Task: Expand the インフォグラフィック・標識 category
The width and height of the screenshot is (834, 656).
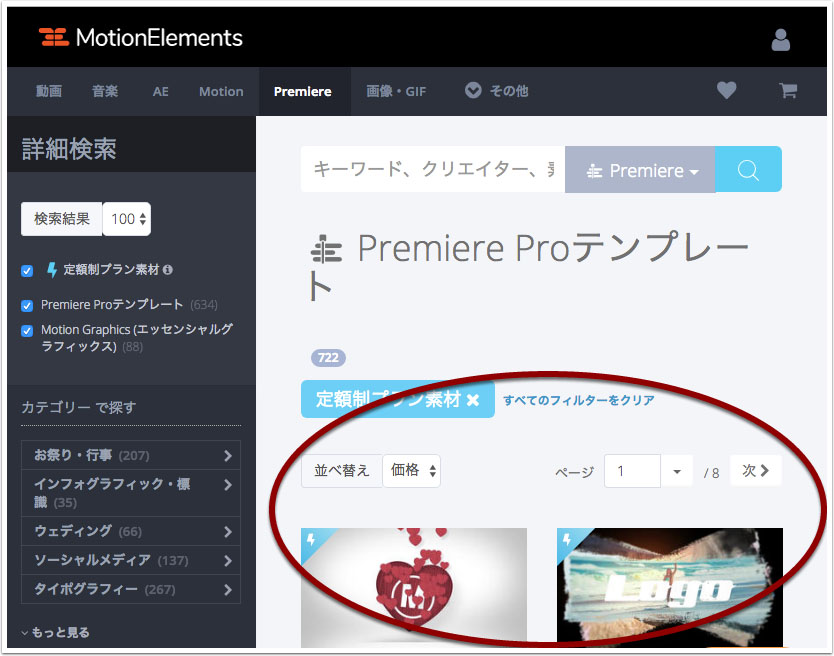Action: pos(131,493)
